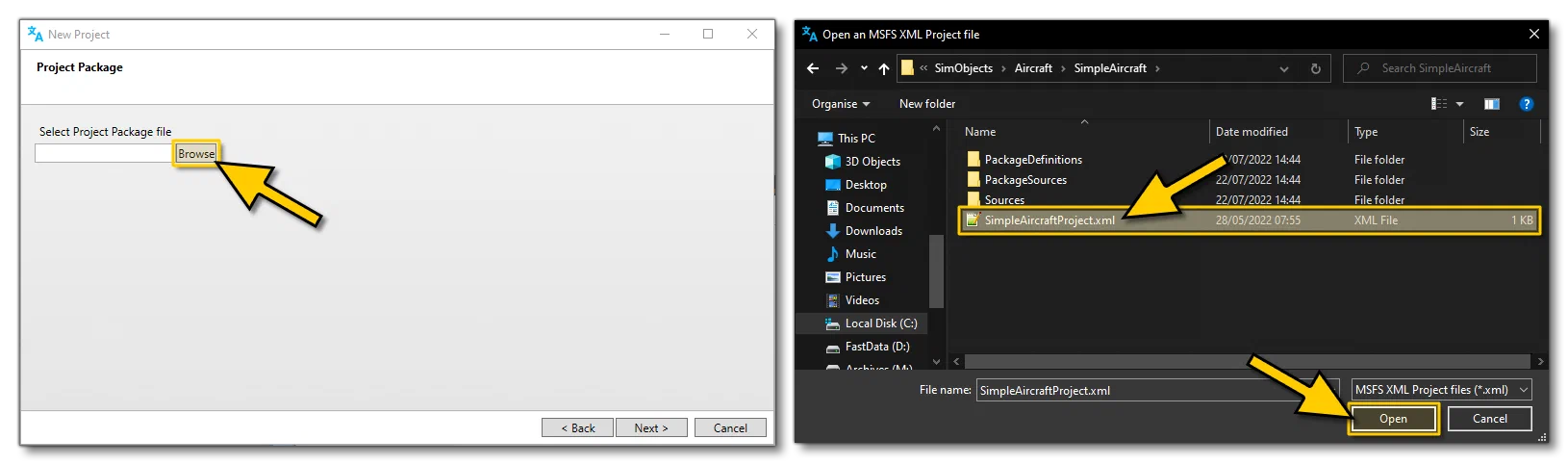This screenshot has width=1568, height=465.
Task: Select This PC in the navigation tree
Action: (847, 139)
